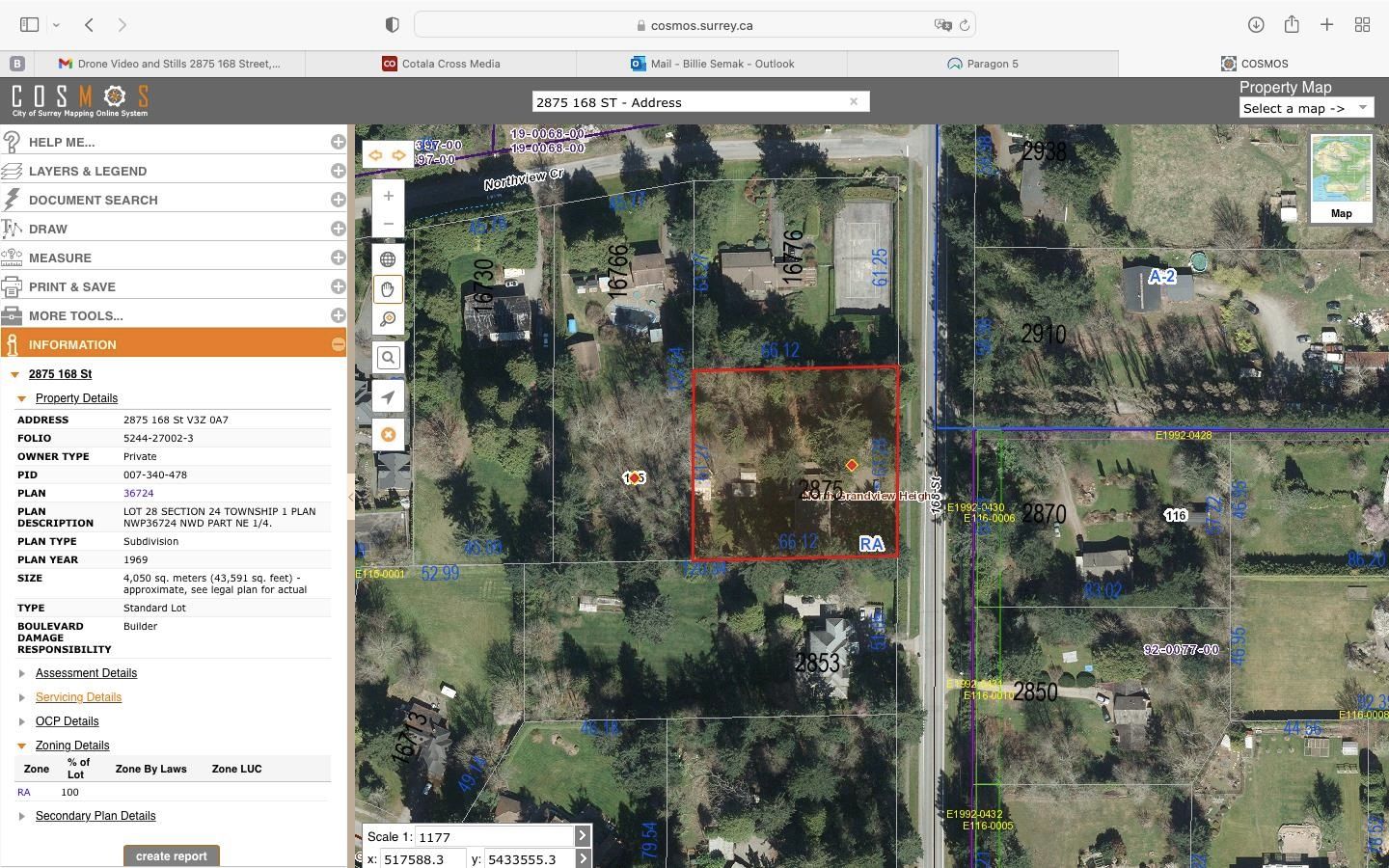
Task: Switch to the Mail - Billie Semak Outlook tab
Action: [712, 64]
